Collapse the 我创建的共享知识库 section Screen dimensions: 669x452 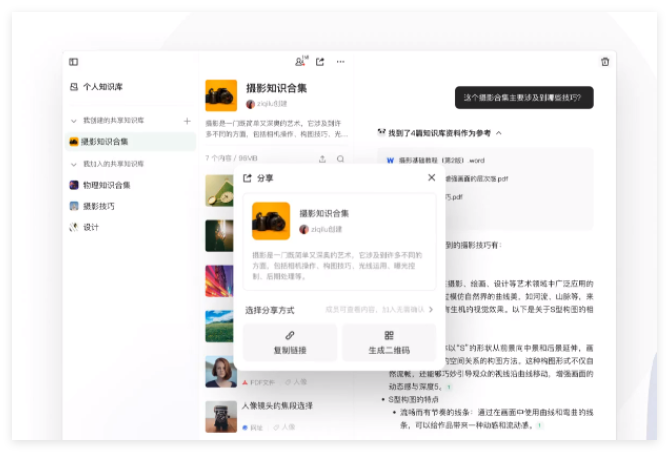pyautogui.click(x=73, y=121)
